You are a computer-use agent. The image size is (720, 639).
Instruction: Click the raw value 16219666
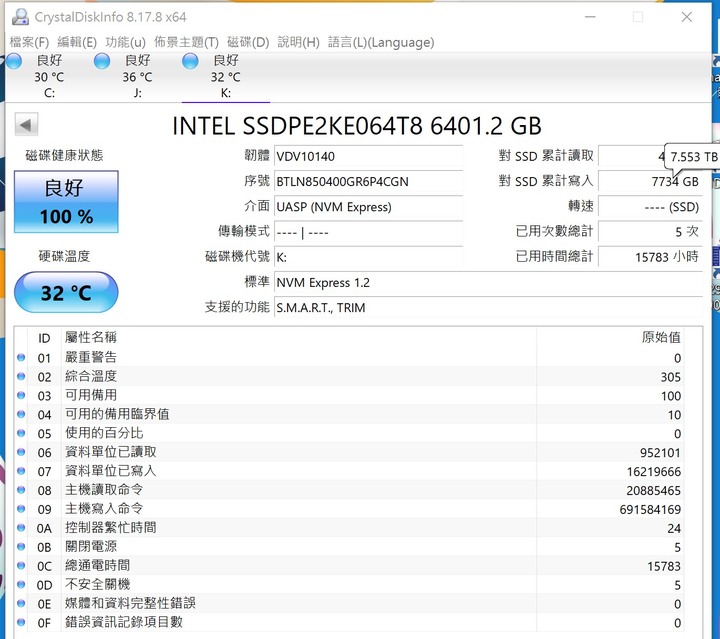click(x=653, y=471)
